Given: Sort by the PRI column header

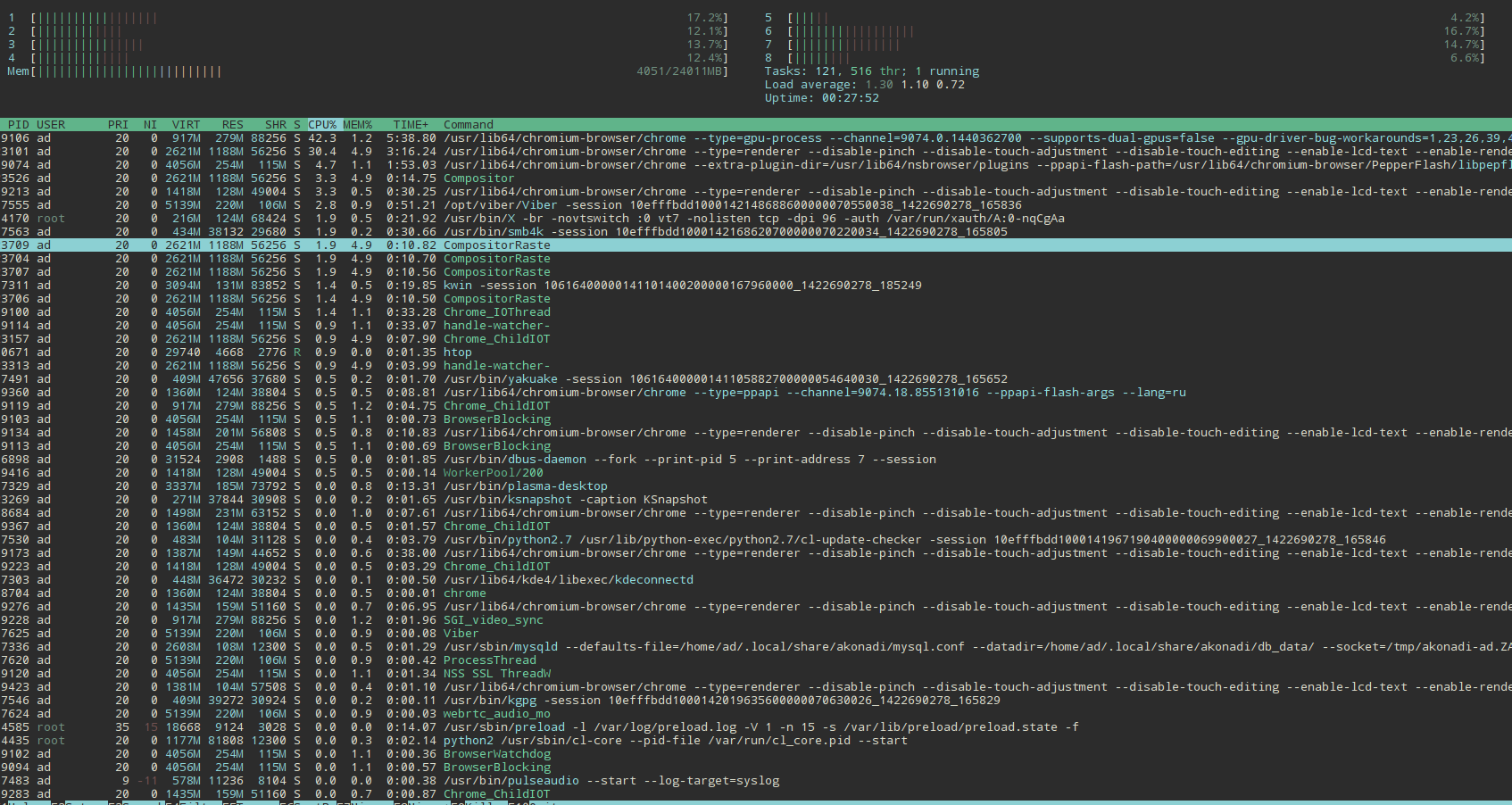Looking at the screenshot, I should 119,125.
